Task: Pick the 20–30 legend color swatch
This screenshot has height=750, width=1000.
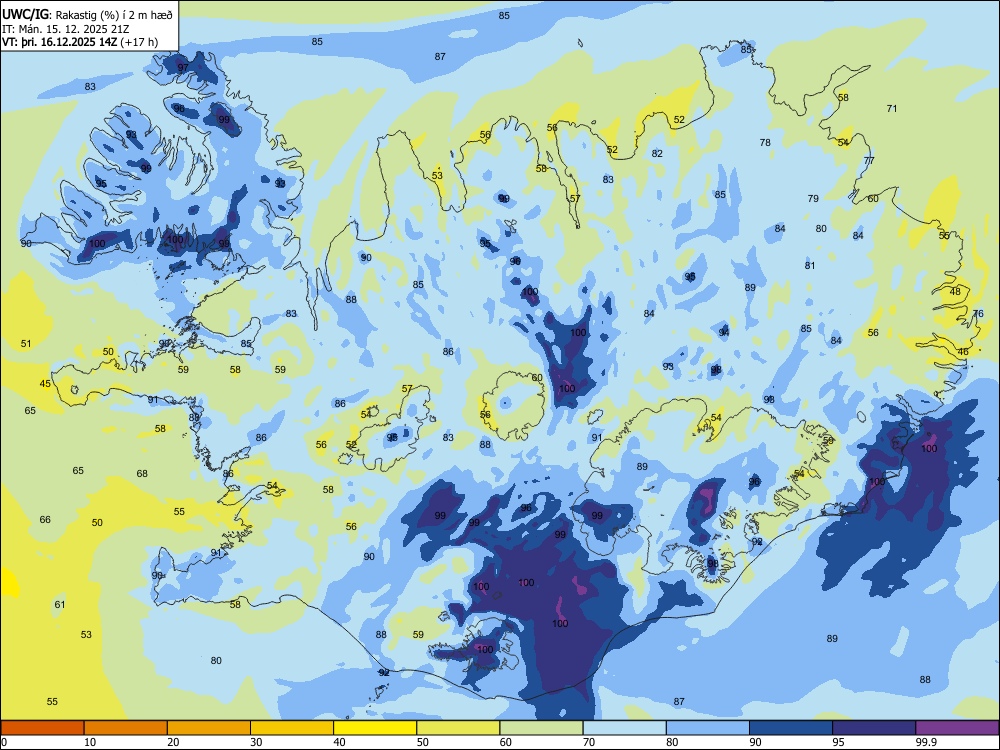Action: click(x=209, y=728)
